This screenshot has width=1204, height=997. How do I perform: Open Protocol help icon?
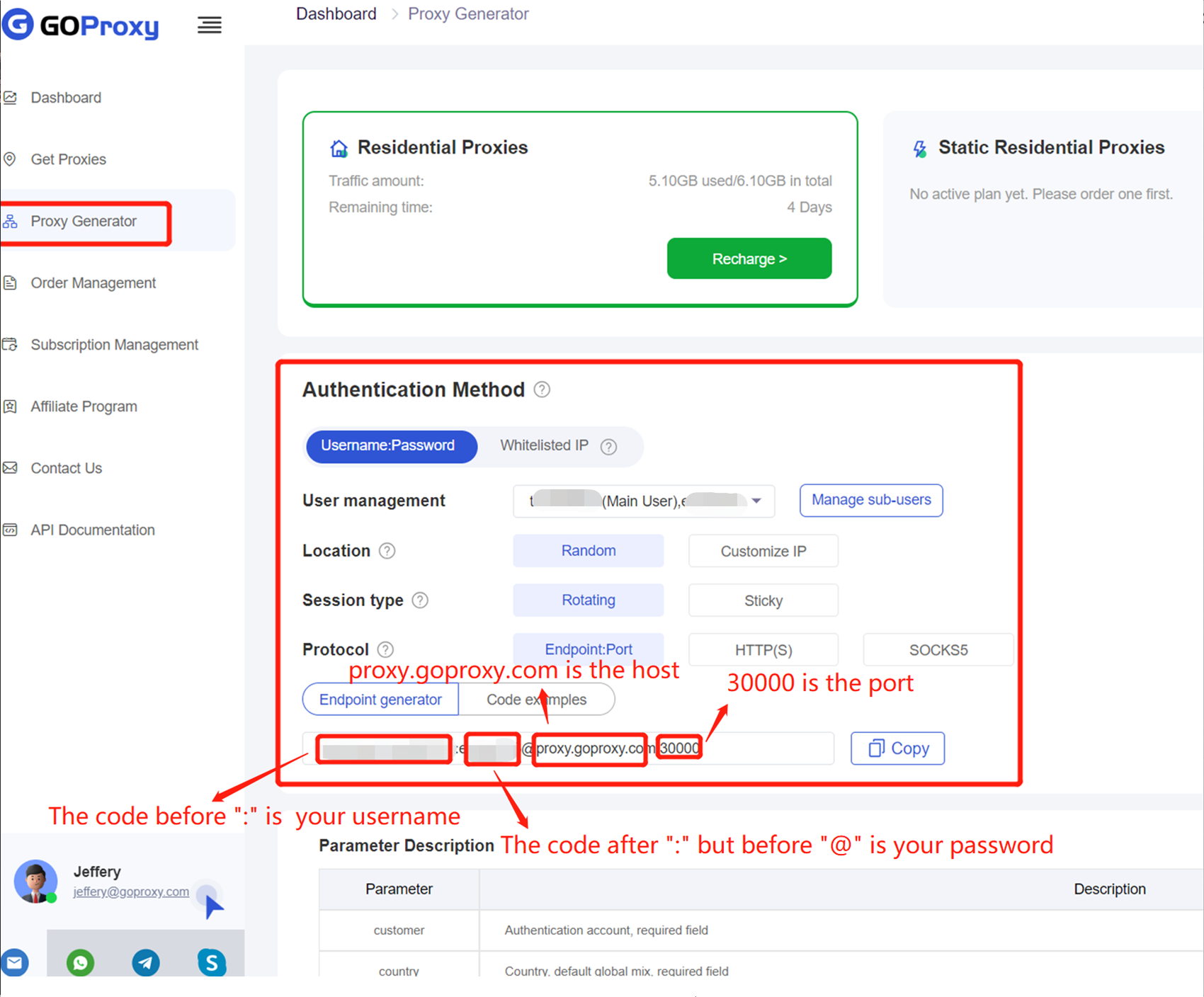[x=385, y=649]
